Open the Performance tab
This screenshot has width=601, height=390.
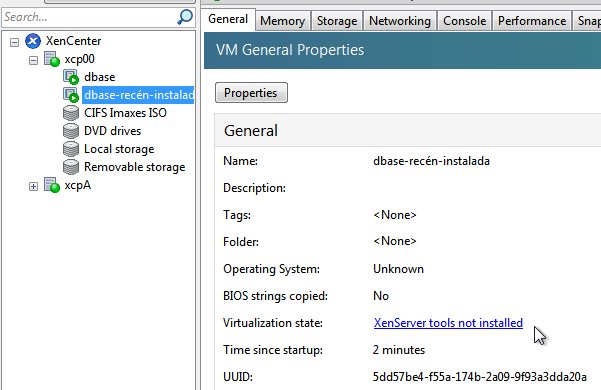532,21
